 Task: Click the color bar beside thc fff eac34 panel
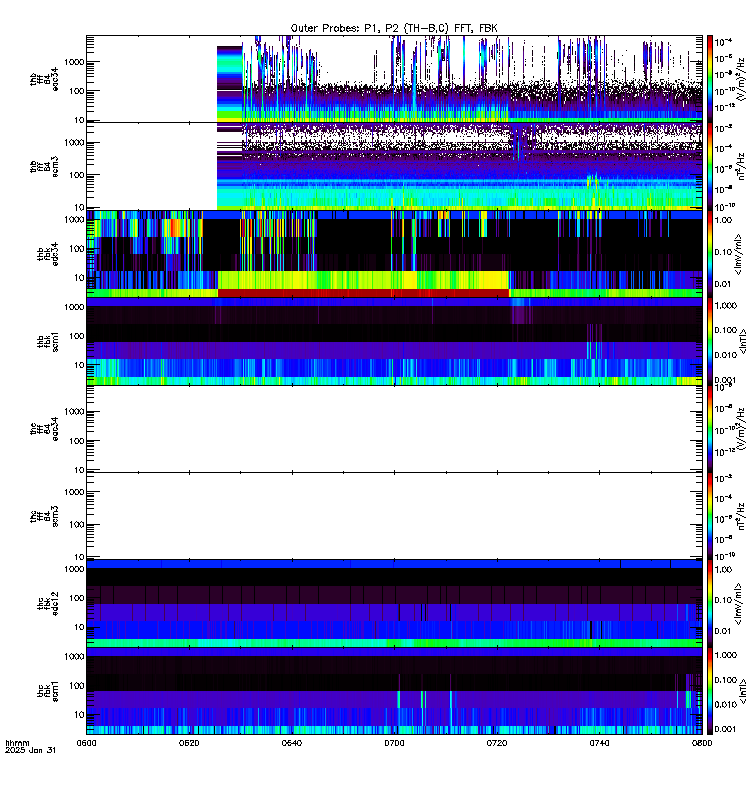[x=709, y=429]
